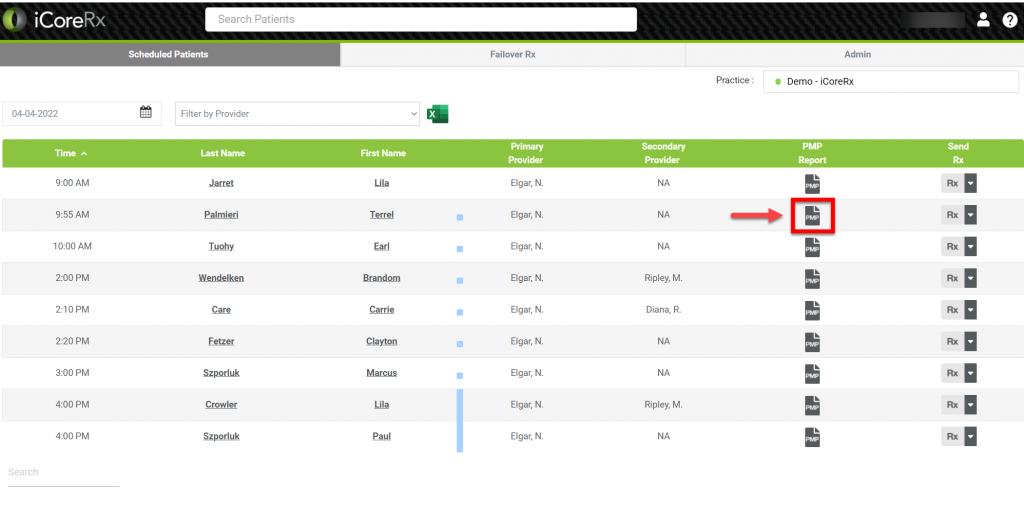
Task: Open PMP report for Jarret Lila
Action: (812, 184)
